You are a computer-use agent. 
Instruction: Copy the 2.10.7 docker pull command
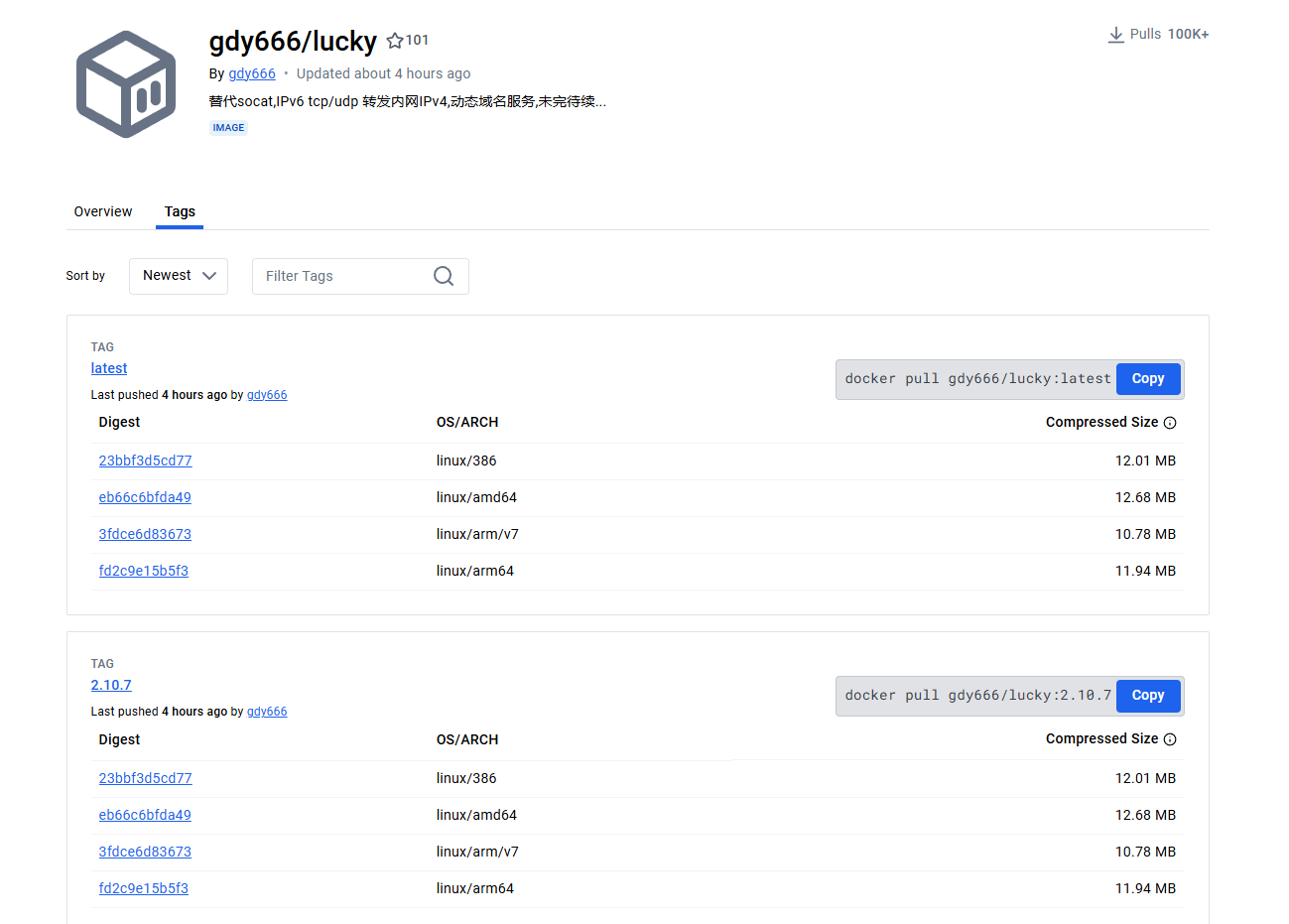click(1148, 696)
